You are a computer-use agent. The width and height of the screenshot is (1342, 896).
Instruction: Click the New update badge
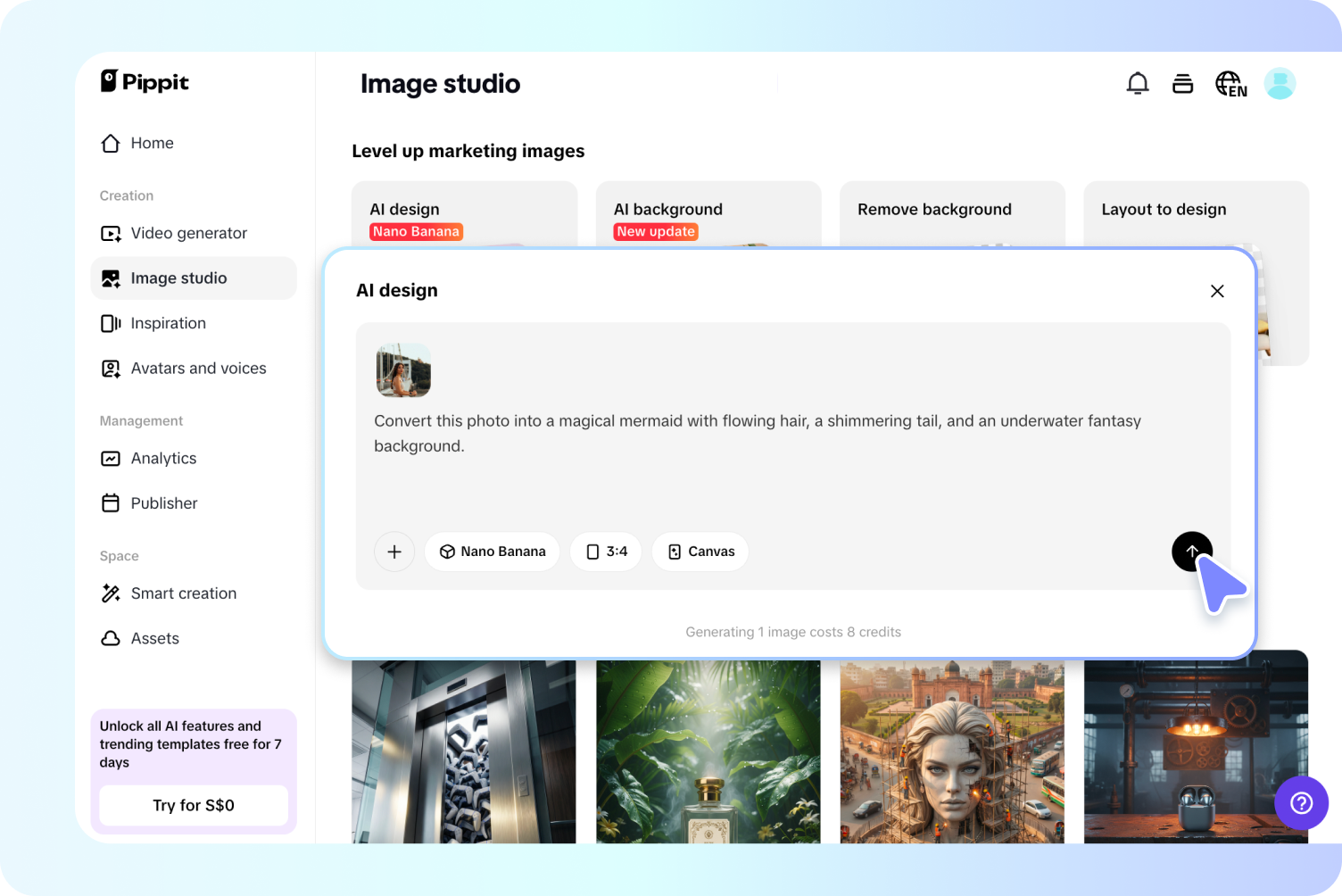click(656, 232)
